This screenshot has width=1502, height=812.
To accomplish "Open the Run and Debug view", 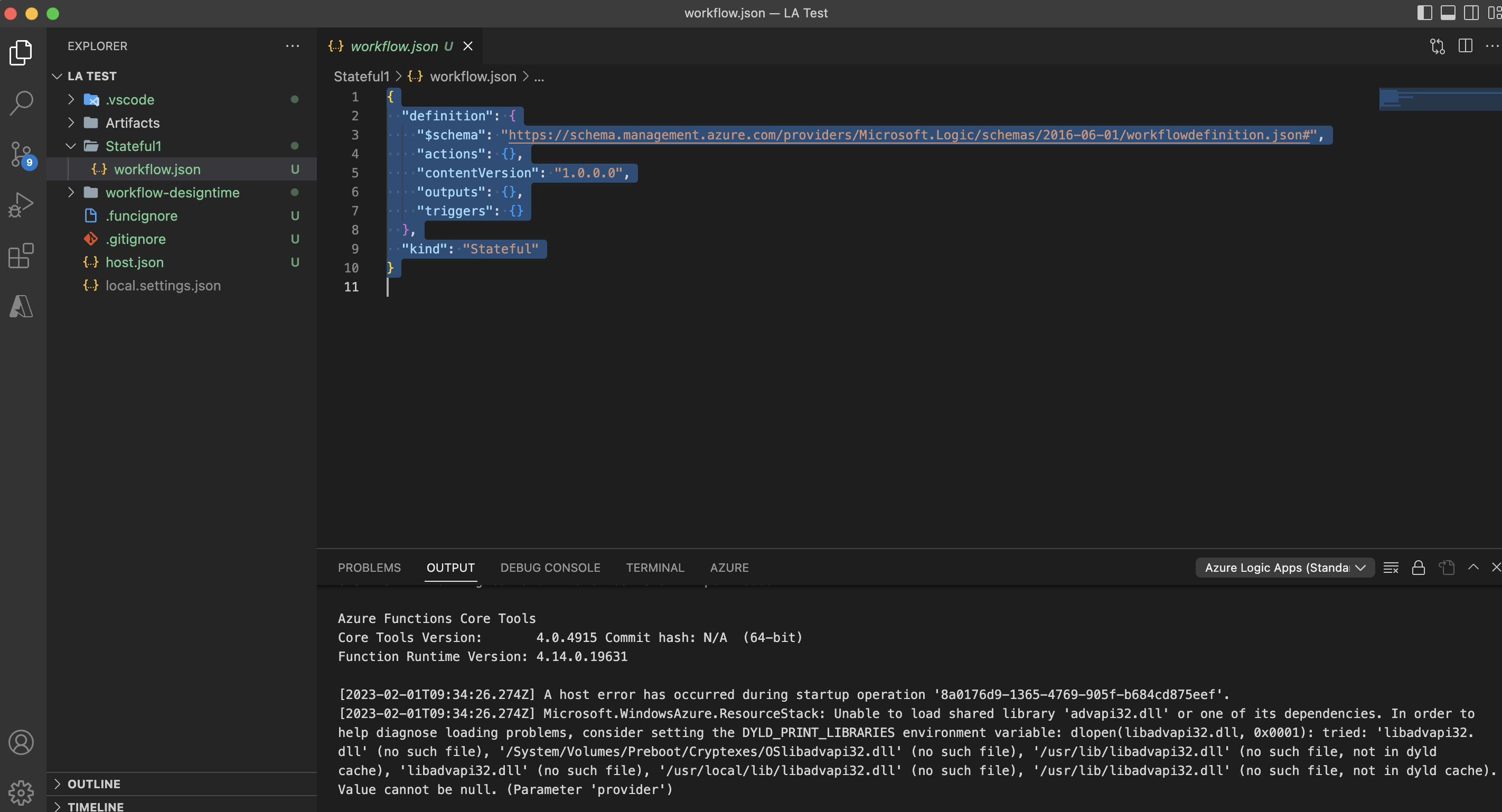I will (x=21, y=204).
